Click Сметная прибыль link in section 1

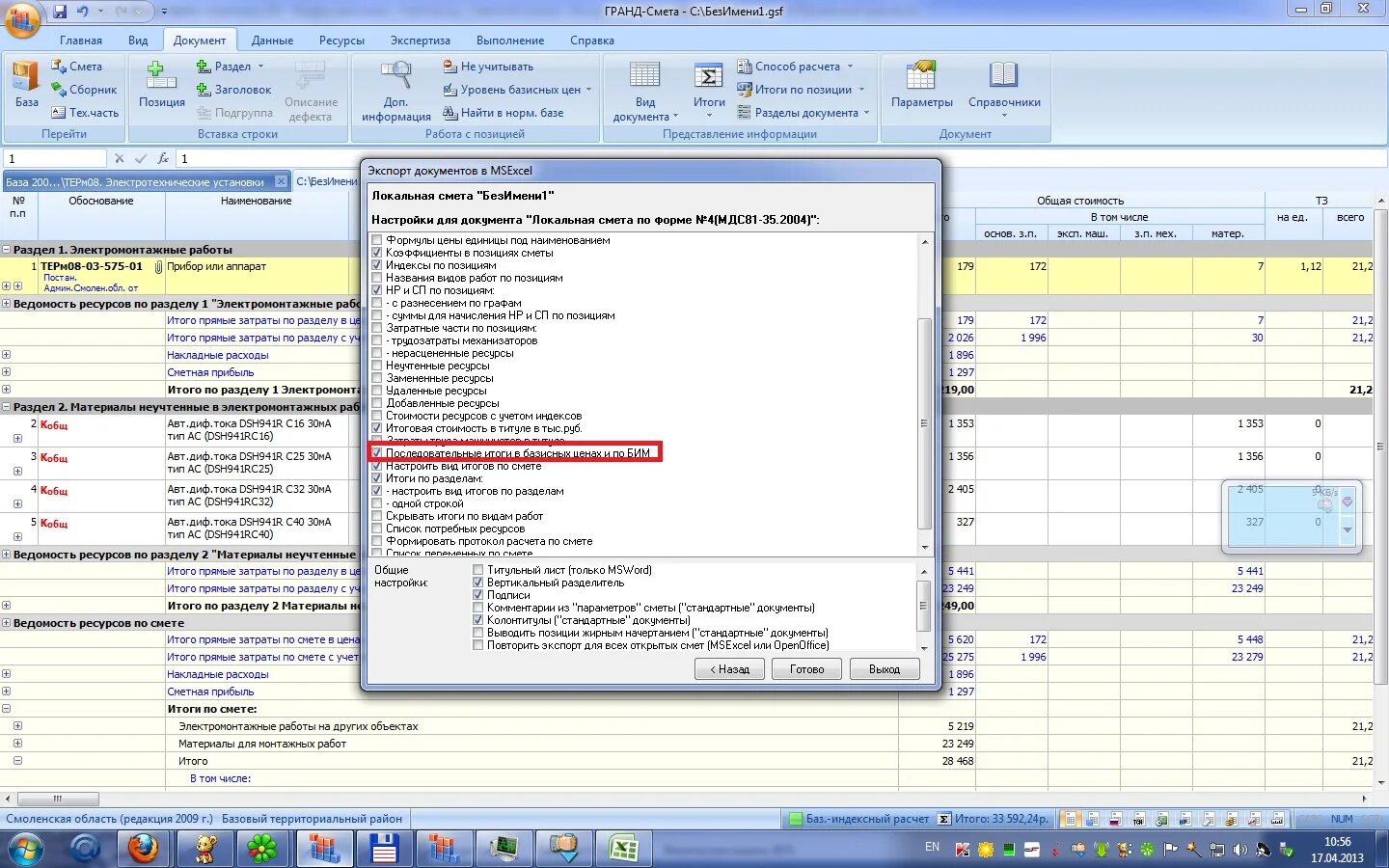[210, 372]
